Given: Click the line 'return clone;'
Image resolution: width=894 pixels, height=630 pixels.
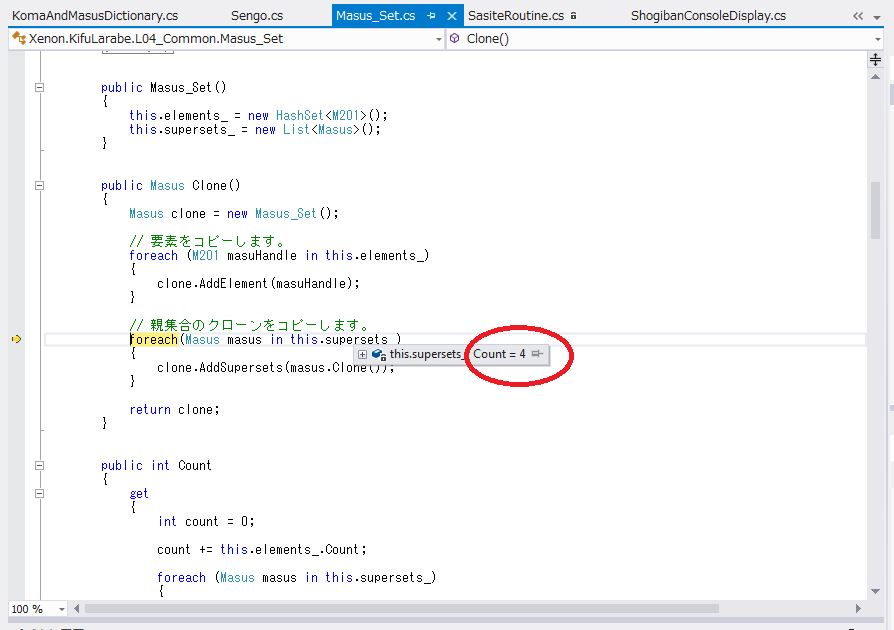Looking at the screenshot, I should pyautogui.click(x=174, y=409).
